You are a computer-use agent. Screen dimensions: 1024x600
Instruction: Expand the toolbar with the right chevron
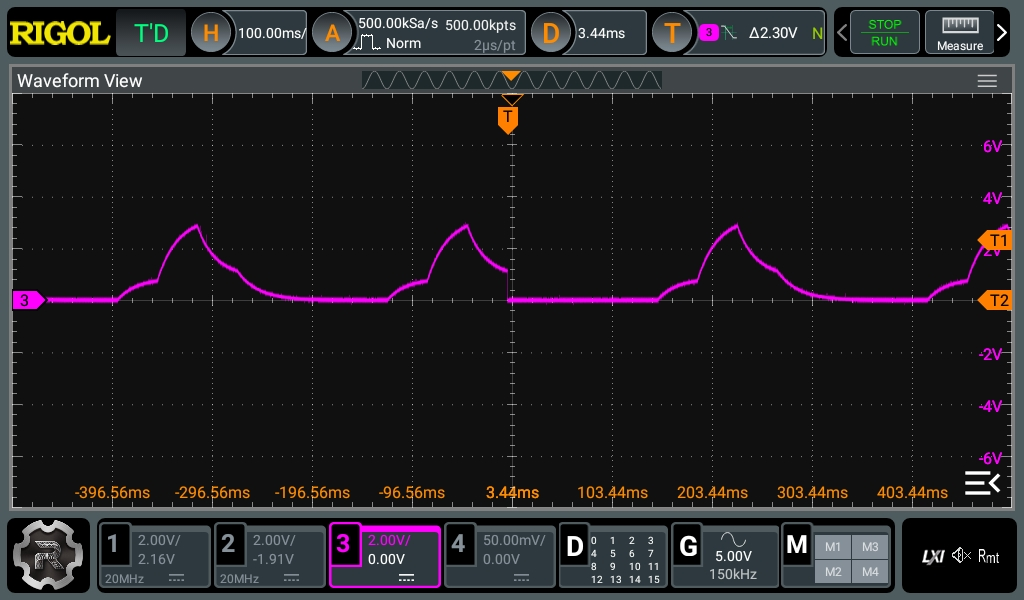pos(1001,32)
